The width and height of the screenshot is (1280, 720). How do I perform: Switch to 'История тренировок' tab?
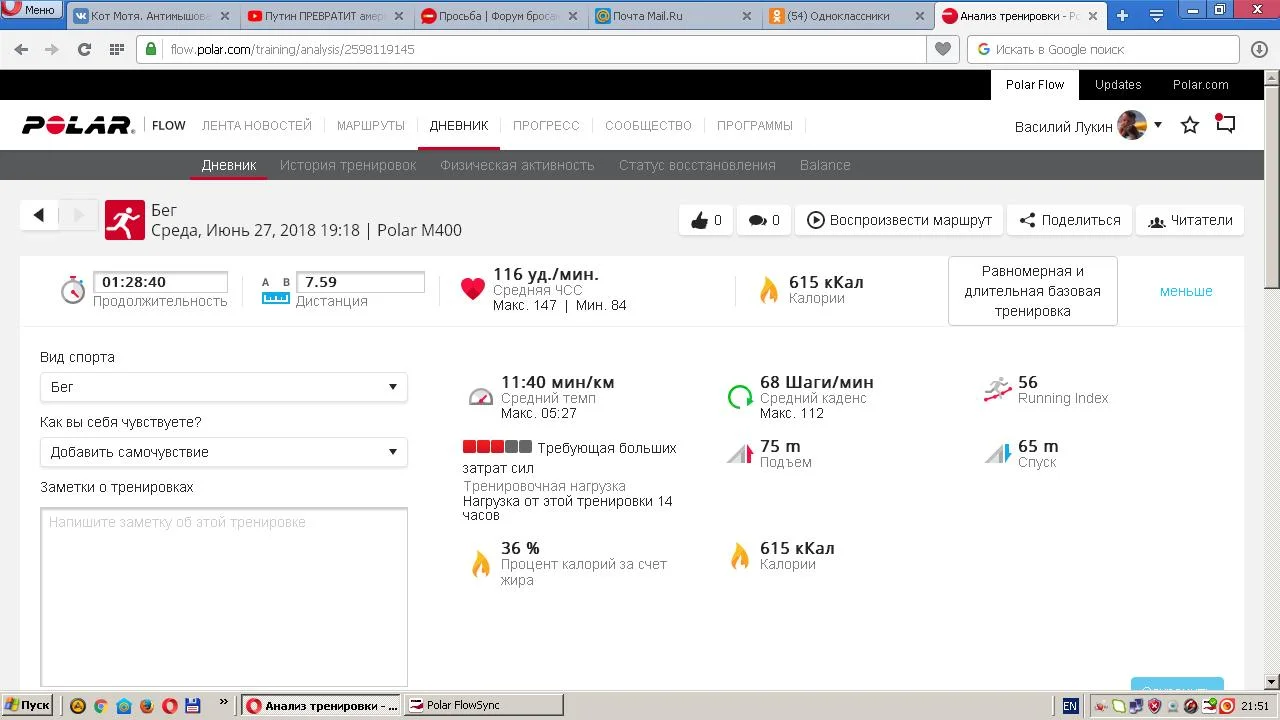click(x=348, y=165)
